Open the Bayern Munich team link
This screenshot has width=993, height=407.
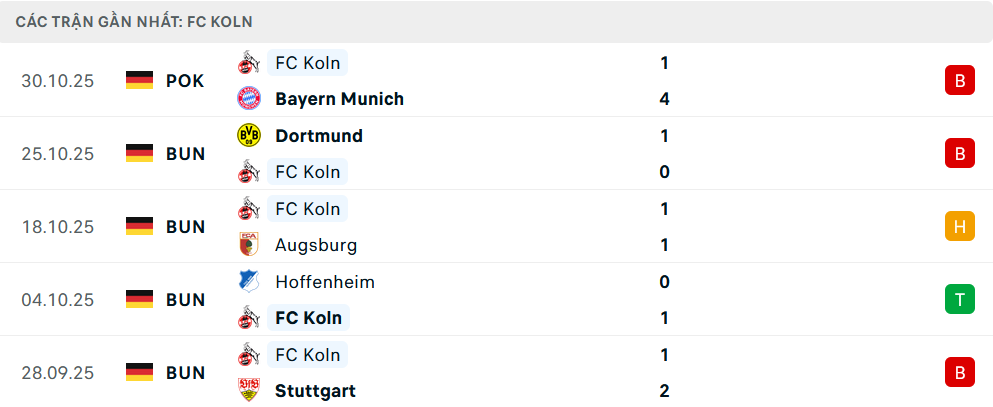pyautogui.click(x=339, y=99)
